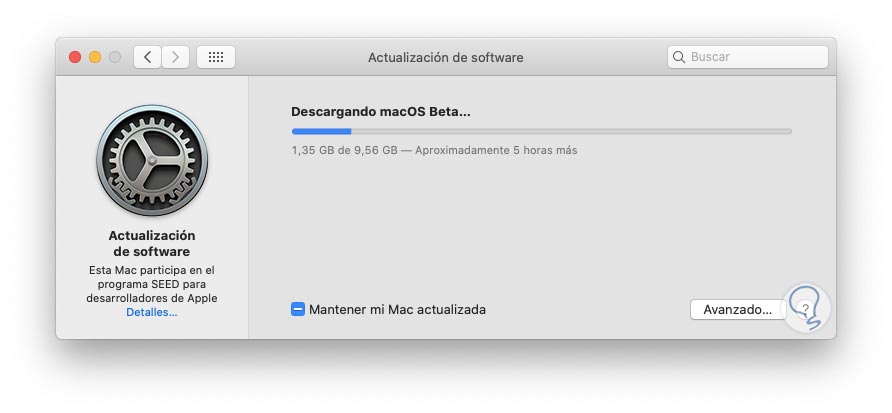Click the Descargando macOS Beta heading
The width and height of the screenshot is (892, 413).
pyautogui.click(x=380, y=112)
